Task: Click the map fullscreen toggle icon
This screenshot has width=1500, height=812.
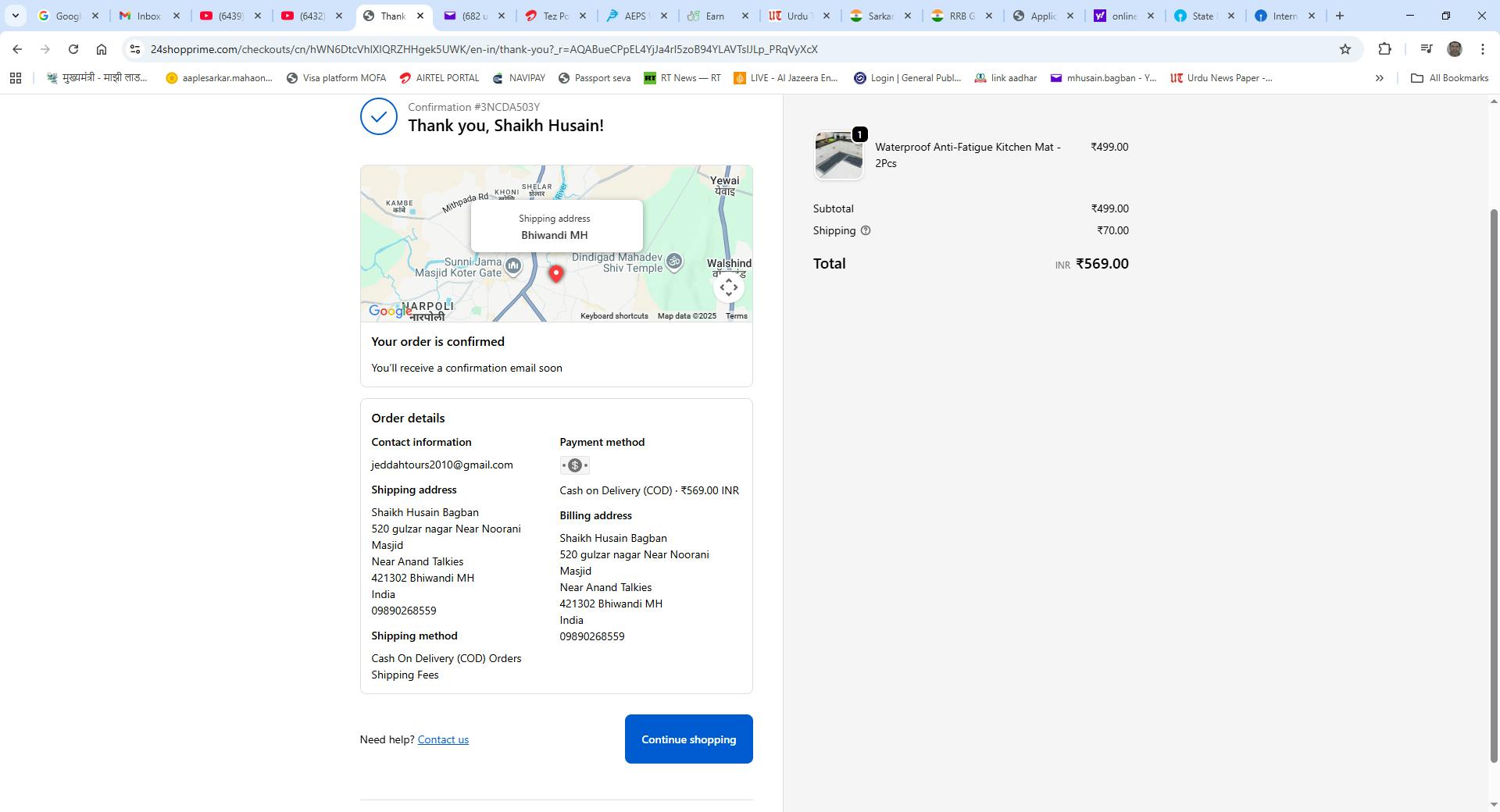Action: coord(728,288)
